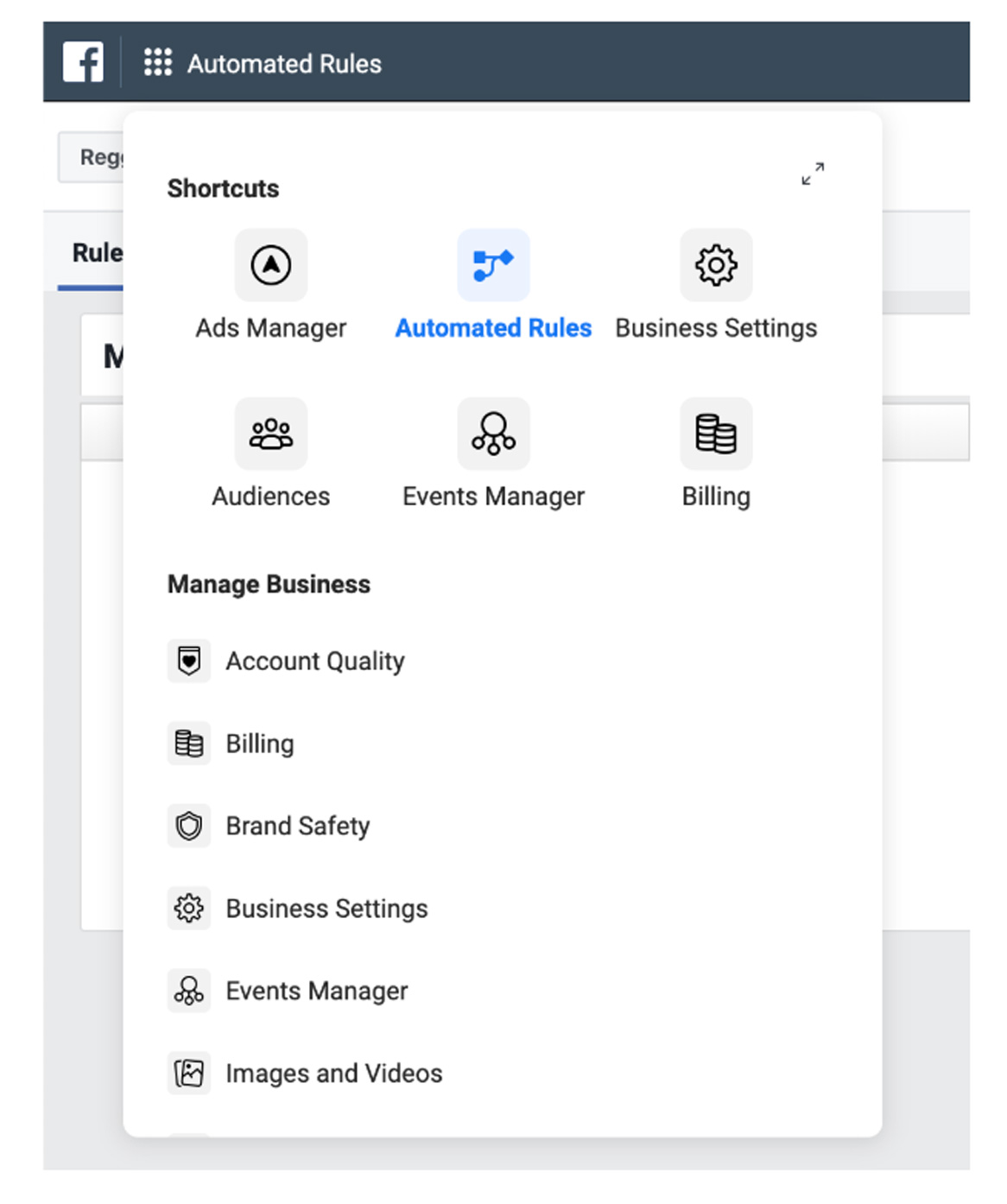Expand the menu to full screen view
This screenshot has height=1204, width=1007.
[x=812, y=175]
